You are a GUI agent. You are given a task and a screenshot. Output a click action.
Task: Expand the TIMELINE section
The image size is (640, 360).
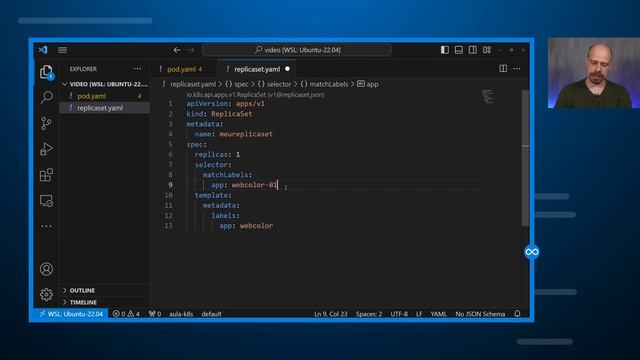click(105, 302)
